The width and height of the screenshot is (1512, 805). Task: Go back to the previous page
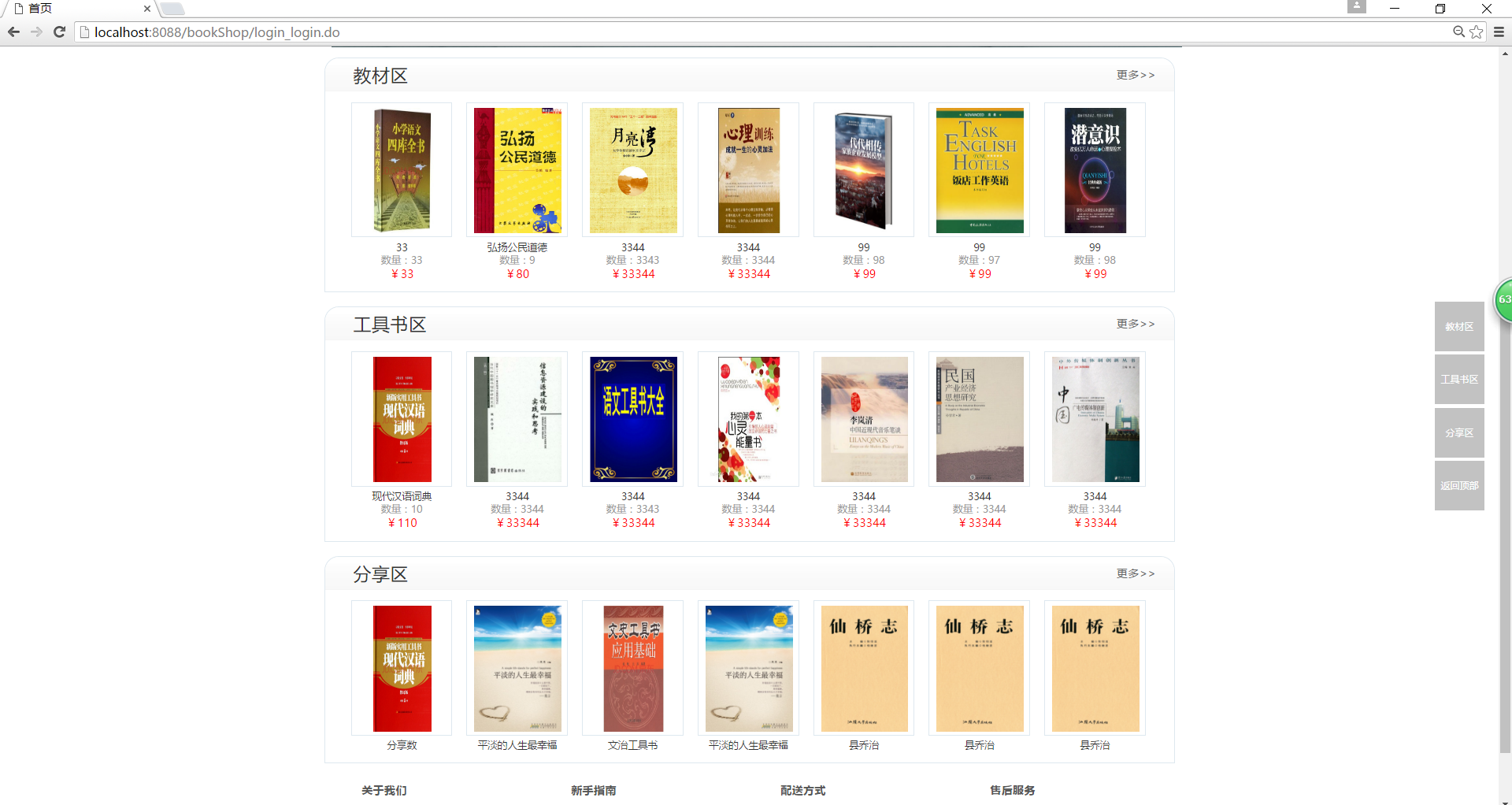[13, 32]
